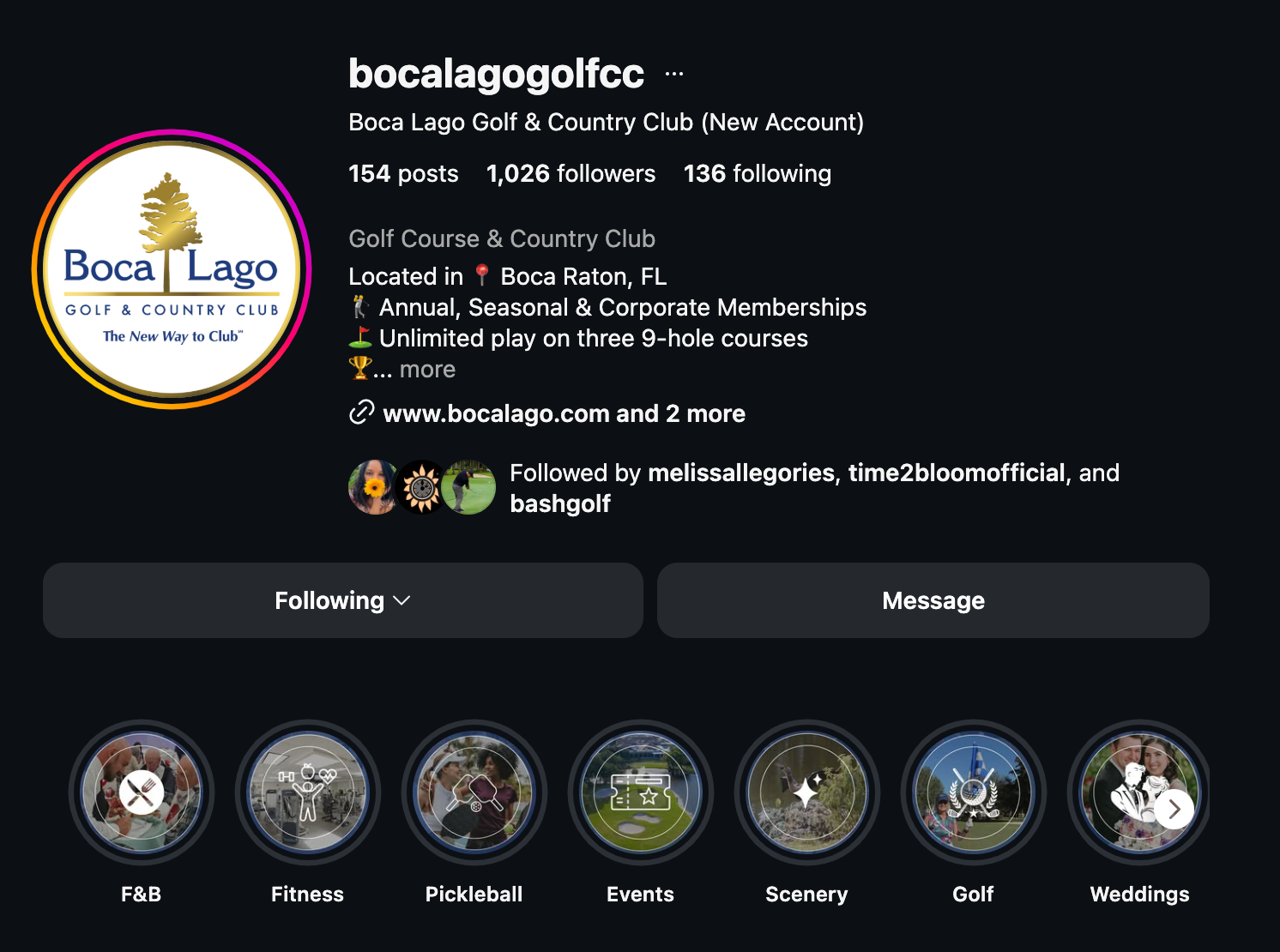Click the sunflower avatar of mutual follower

(x=421, y=487)
